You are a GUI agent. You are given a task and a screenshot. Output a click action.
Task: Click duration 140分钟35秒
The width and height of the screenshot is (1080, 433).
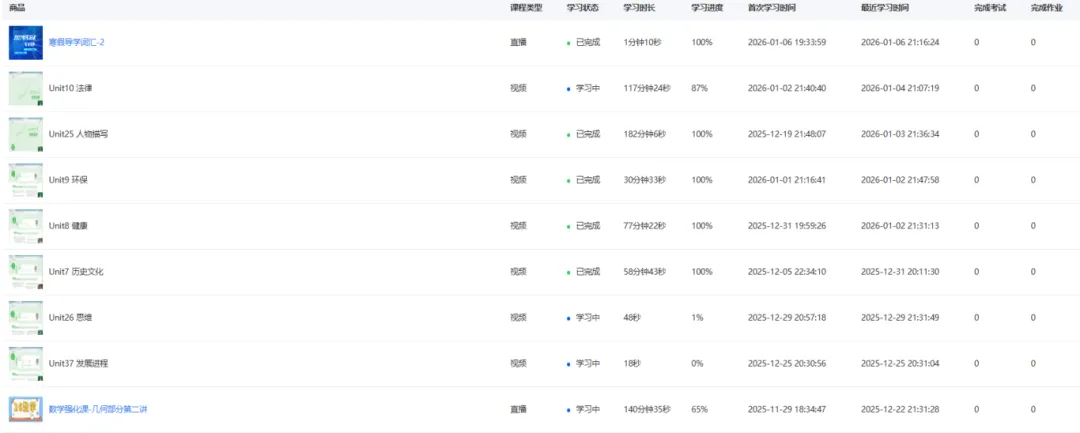[647, 410]
